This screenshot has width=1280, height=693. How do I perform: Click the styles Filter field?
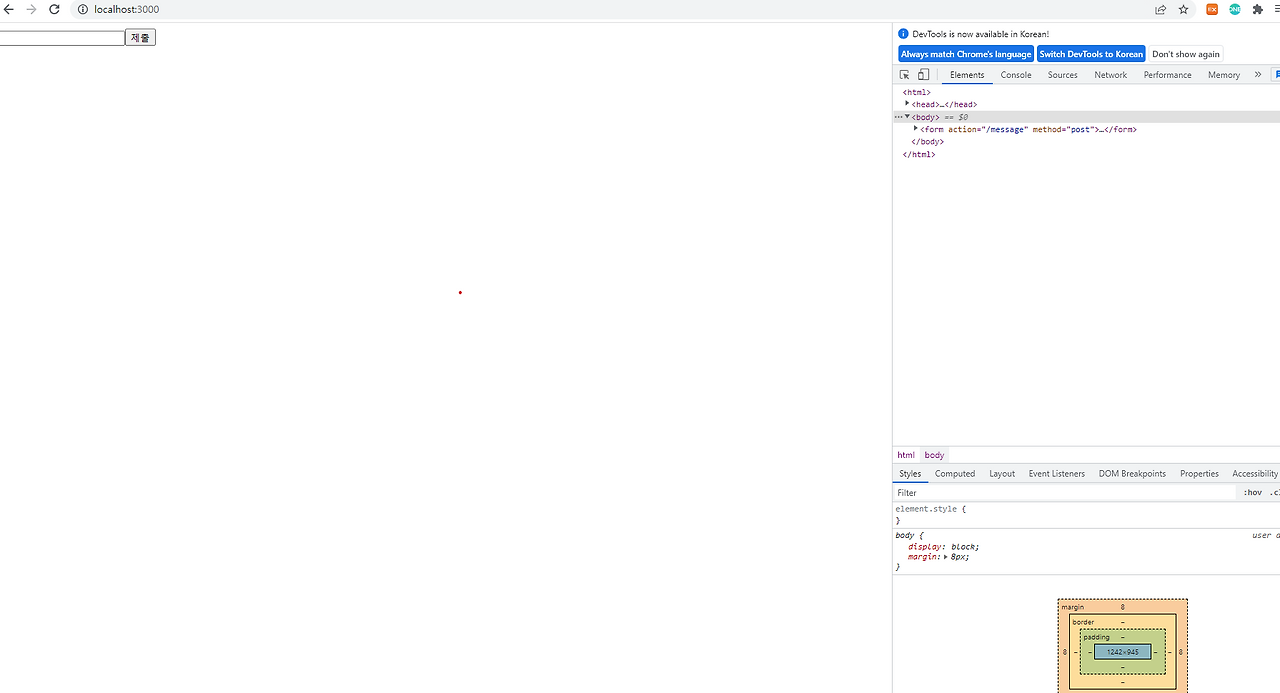coord(1065,493)
